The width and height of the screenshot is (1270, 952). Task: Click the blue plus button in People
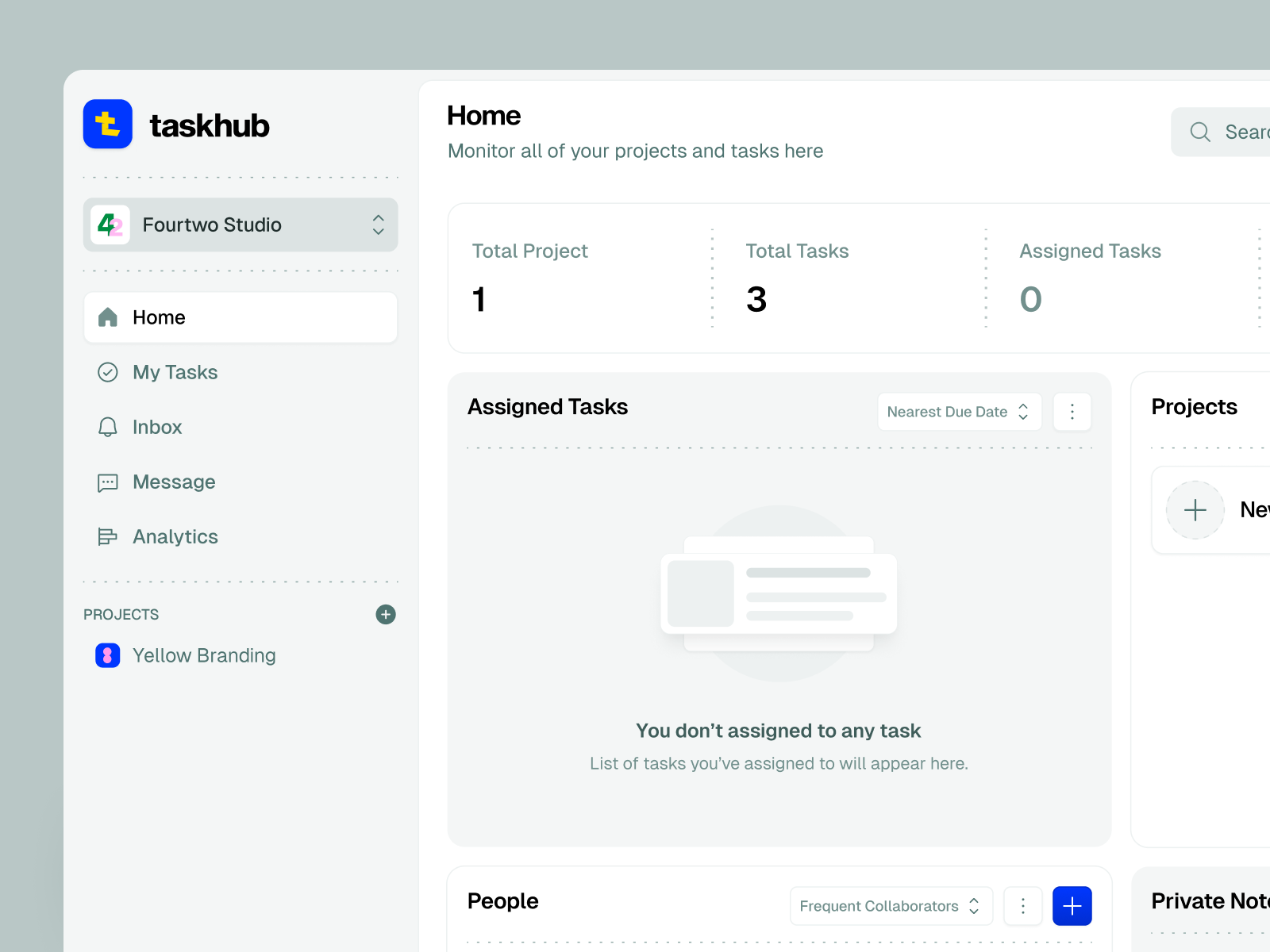click(x=1072, y=906)
